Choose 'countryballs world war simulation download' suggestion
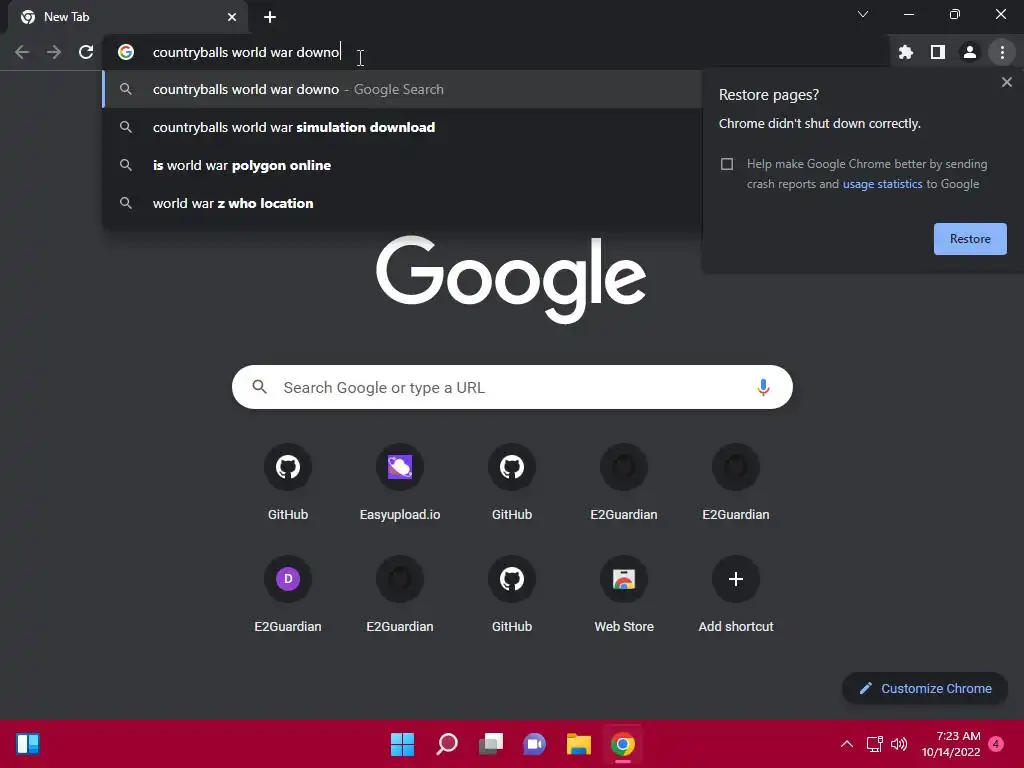The width and height of the screenshot is (1024, 768). coord(402,127)
